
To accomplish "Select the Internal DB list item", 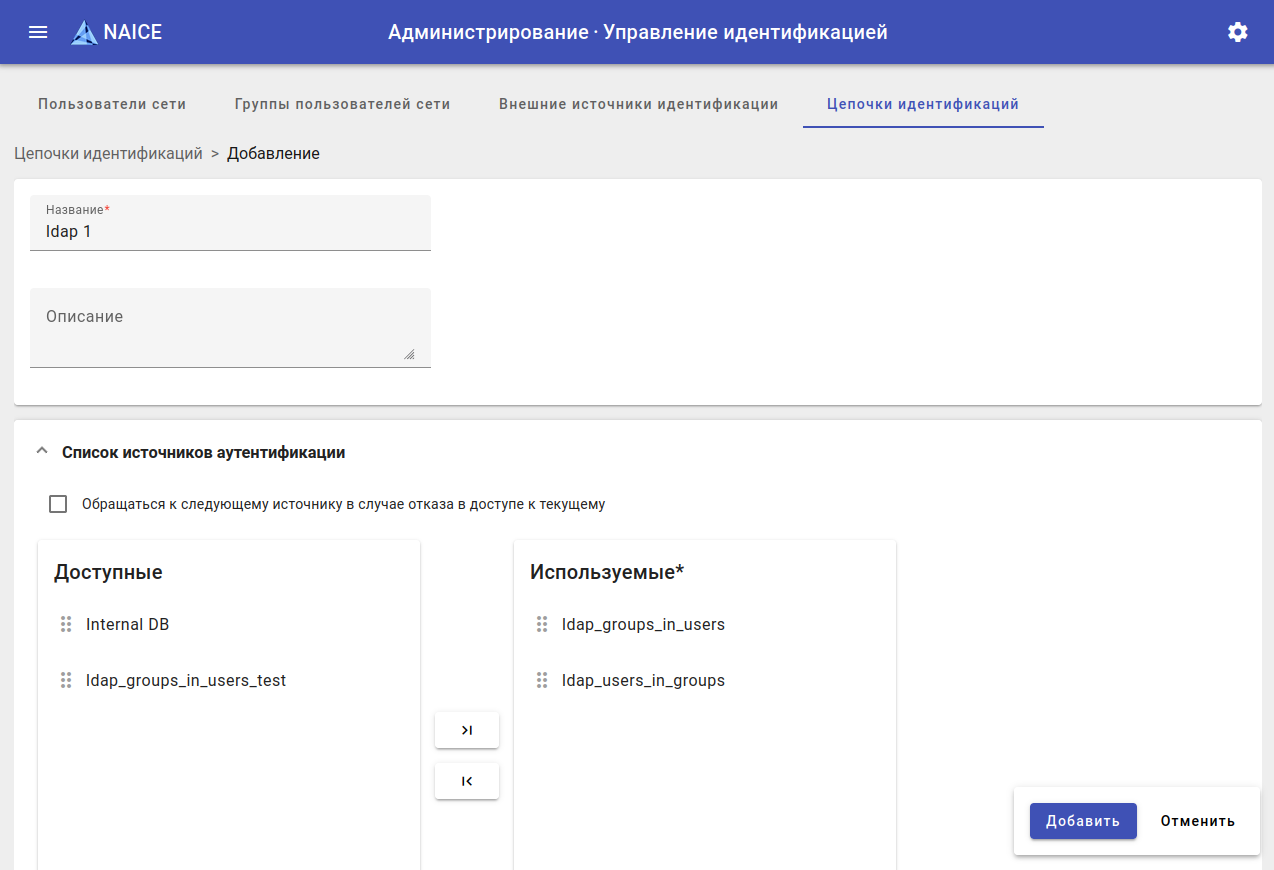I will pos(128,624).
